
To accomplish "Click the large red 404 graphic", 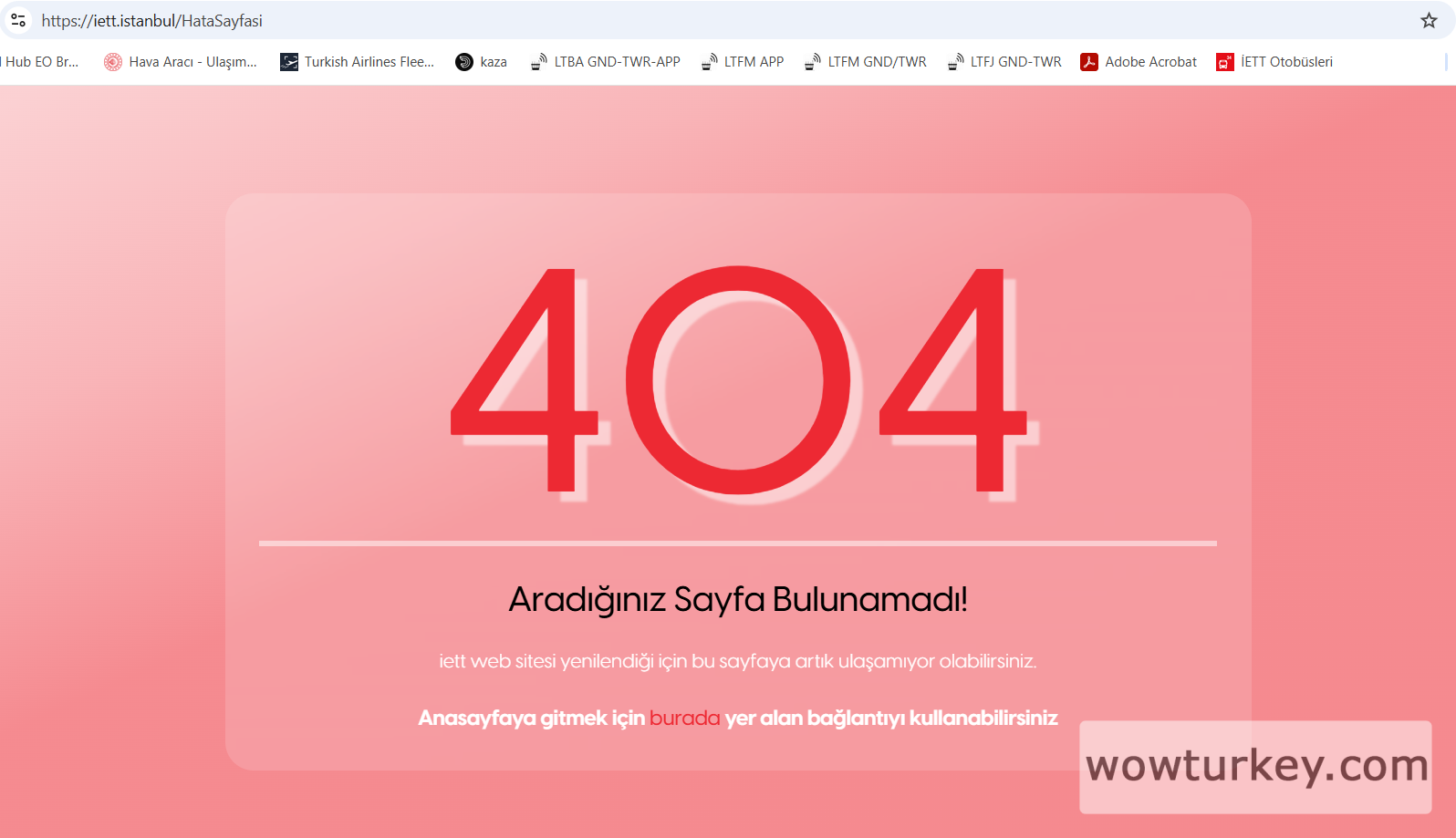I will [738, 380].
